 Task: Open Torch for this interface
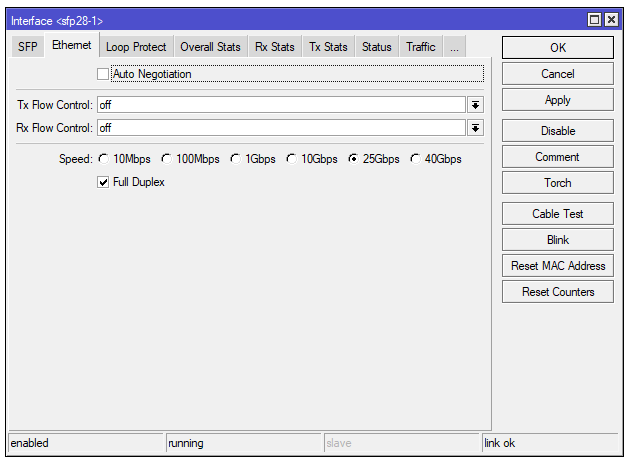pyautogui.click(x=558, y=183)
